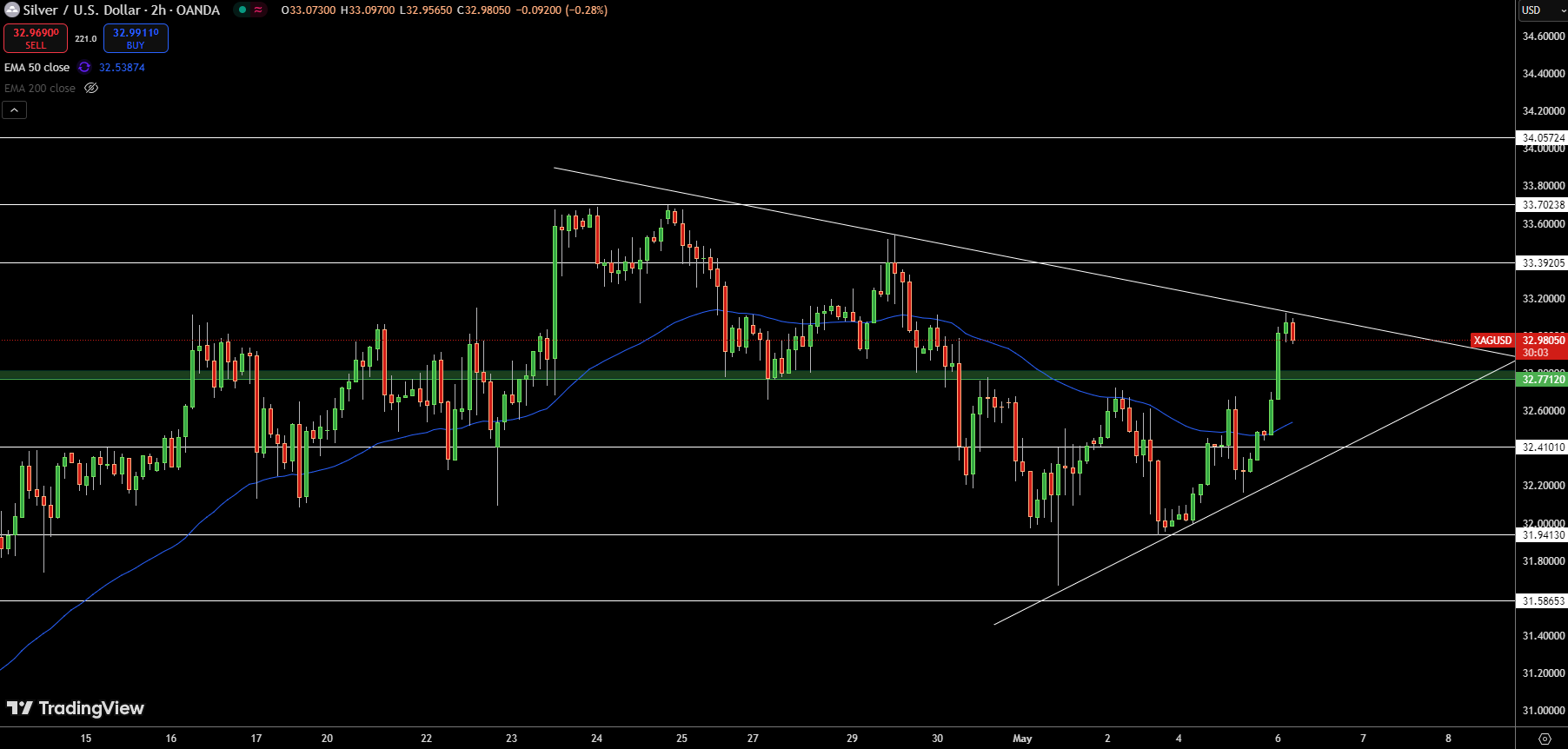1568x749 pixels.
Task: Click the high price value H33.09700
Action: pyautogui.click(x=367, y=10)
